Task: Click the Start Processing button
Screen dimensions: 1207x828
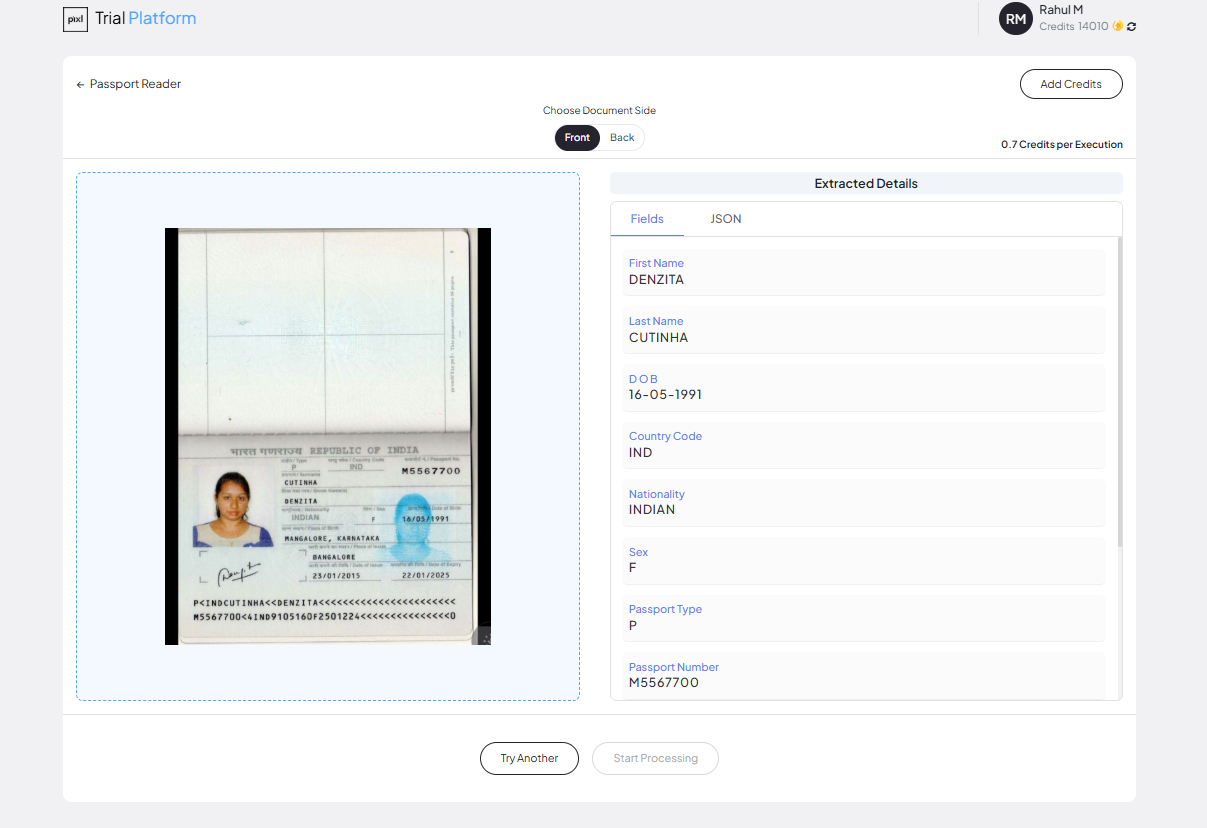Action: click(x=655, y=758)
